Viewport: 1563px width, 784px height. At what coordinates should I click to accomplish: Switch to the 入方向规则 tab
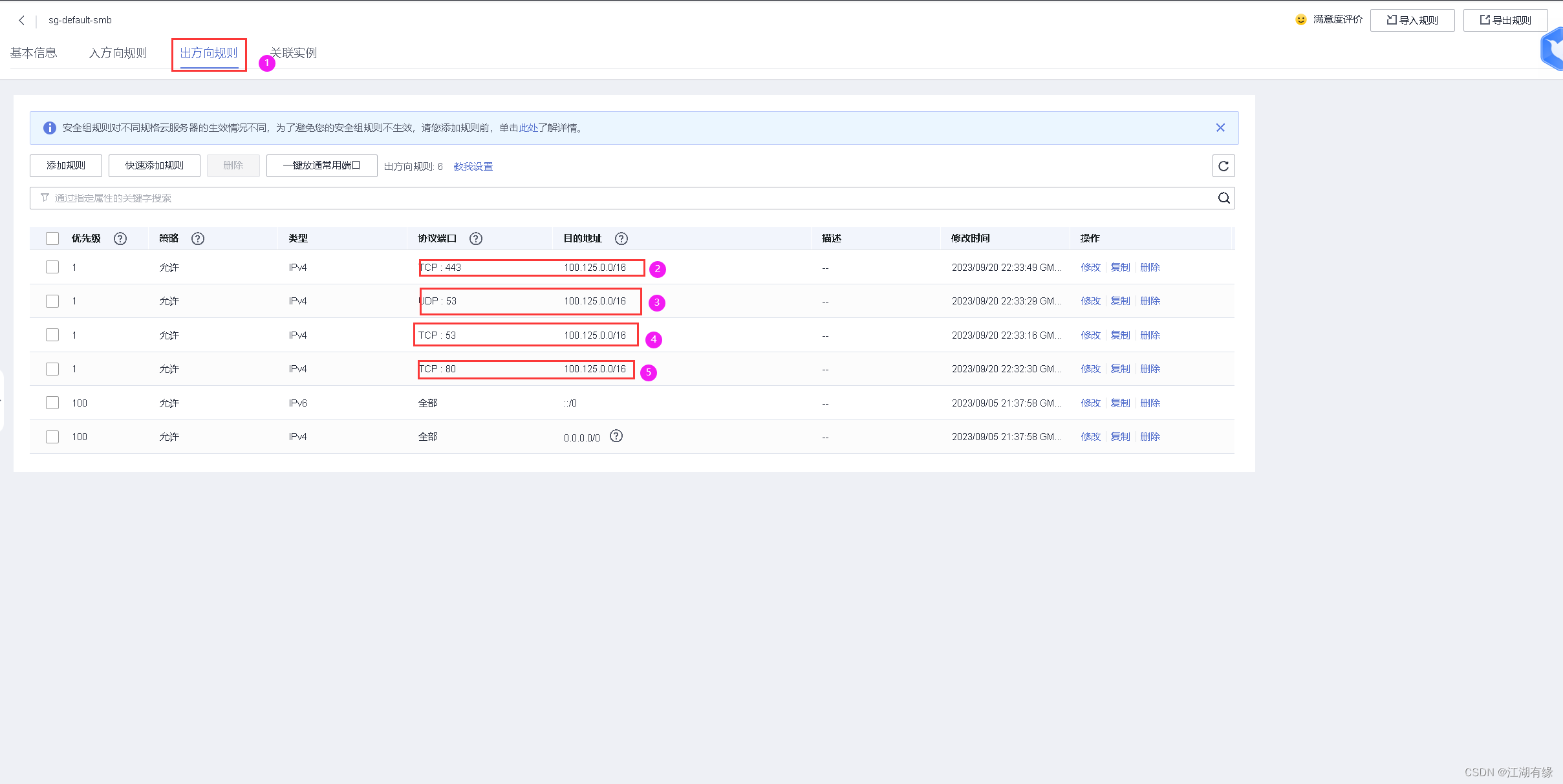click(118, 53)
